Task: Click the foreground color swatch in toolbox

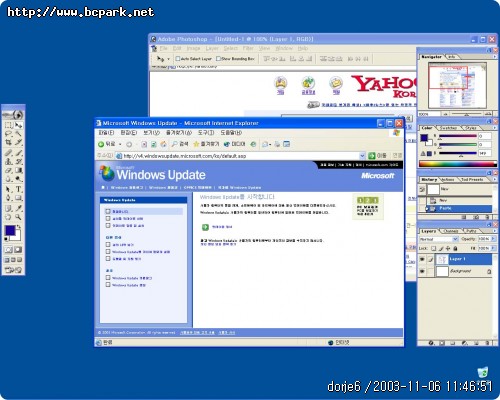Action: (10, 230)
